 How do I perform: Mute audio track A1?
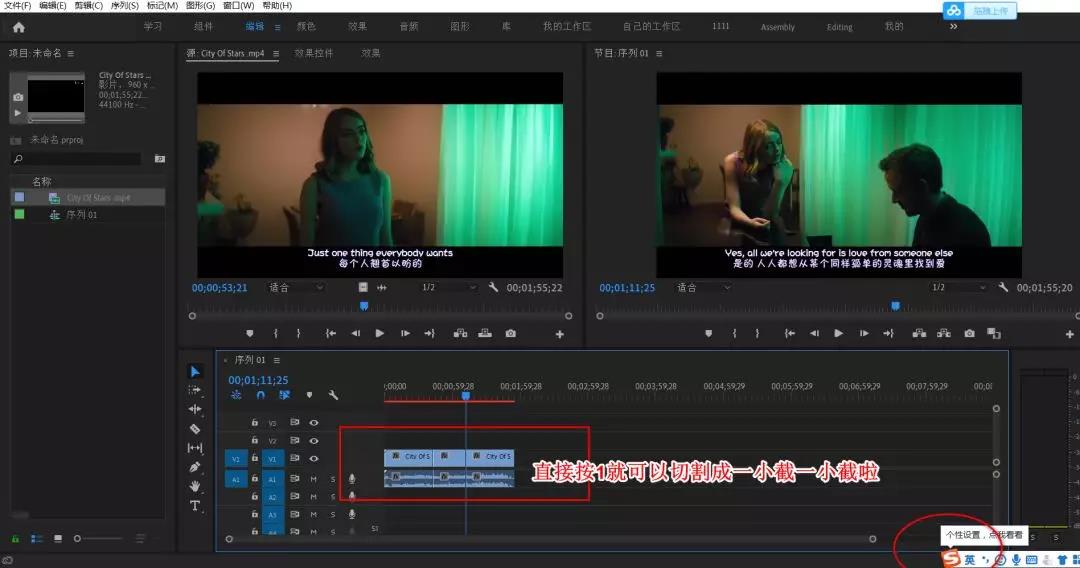click(x=313, y=479)
